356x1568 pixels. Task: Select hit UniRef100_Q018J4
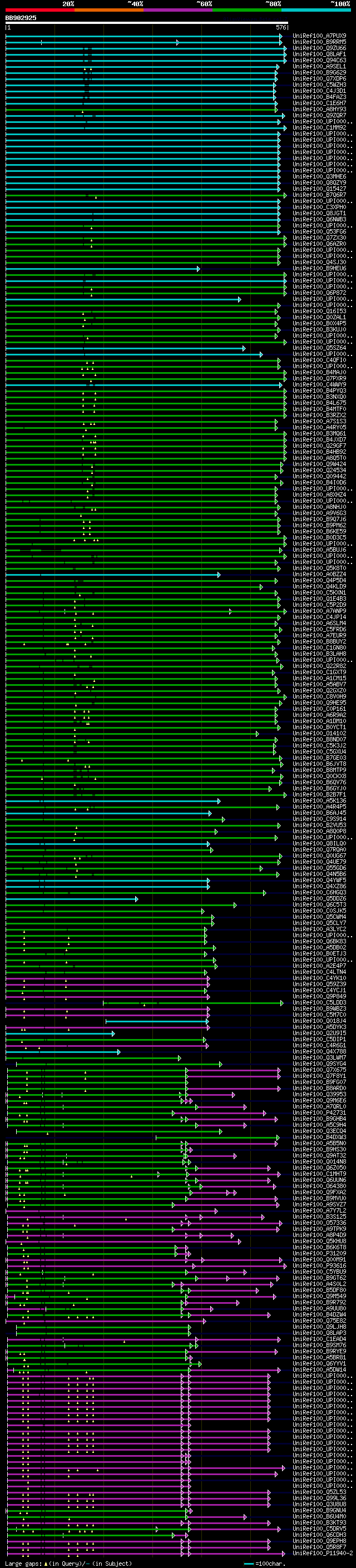(x=319, y=1021)
